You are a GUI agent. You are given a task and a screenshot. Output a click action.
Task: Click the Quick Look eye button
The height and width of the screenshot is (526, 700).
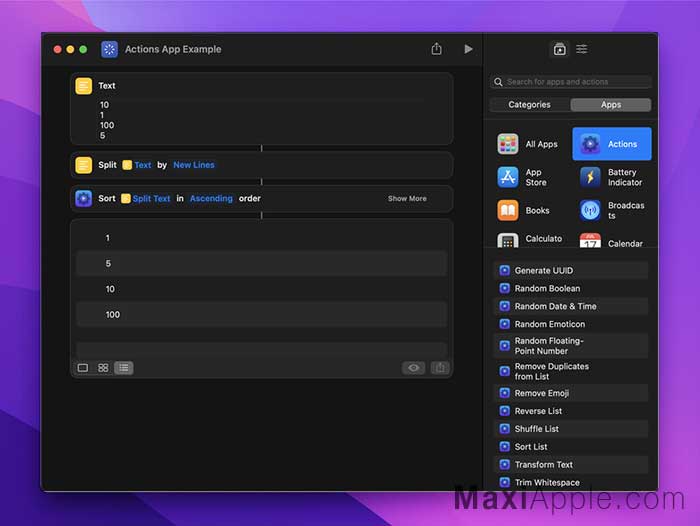(x=414, y=367)
